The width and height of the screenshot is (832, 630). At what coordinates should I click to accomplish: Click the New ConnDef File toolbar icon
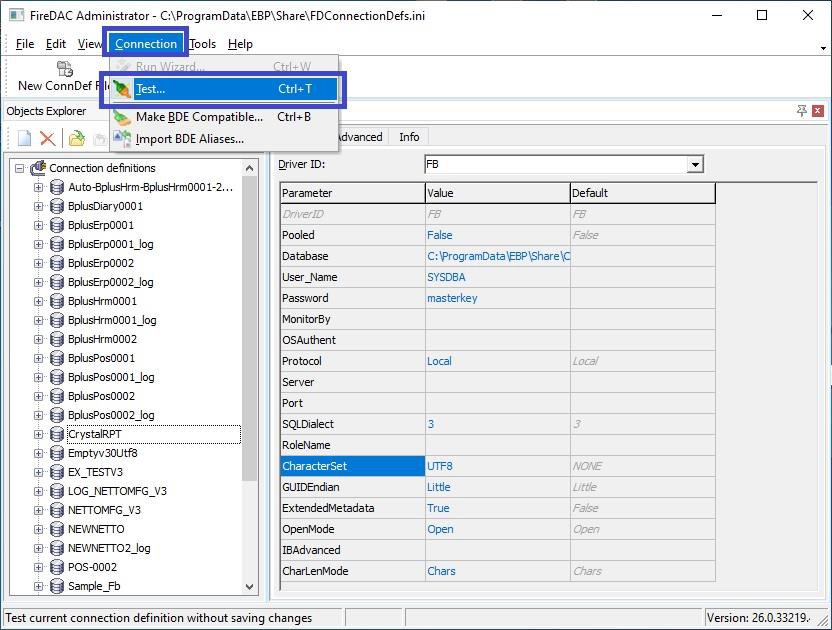[x=65, y=69]
